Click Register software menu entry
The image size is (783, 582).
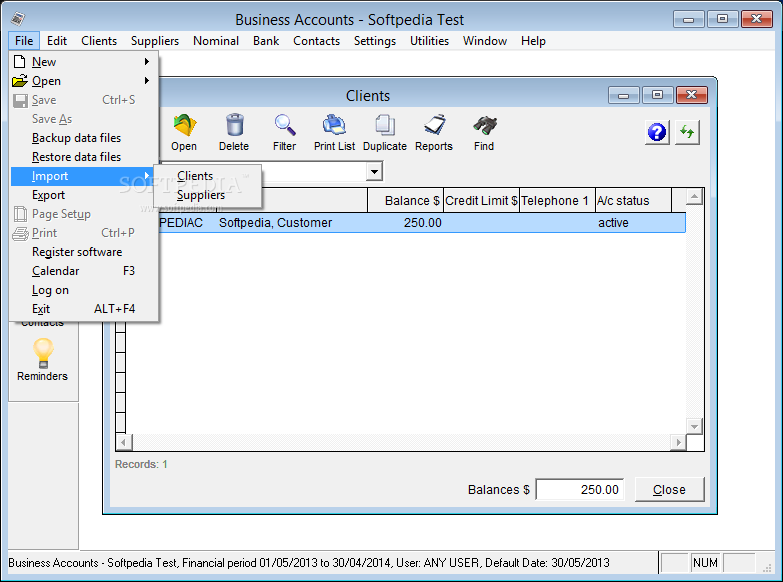click(x=84, y=252)
